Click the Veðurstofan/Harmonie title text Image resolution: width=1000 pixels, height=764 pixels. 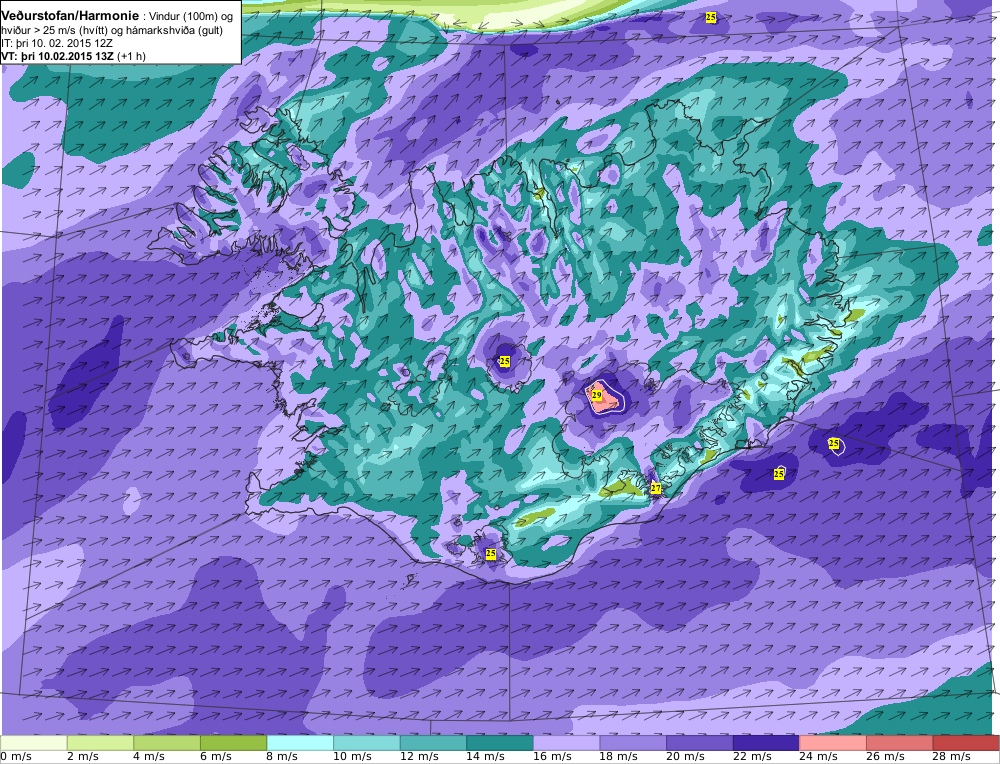70,15
